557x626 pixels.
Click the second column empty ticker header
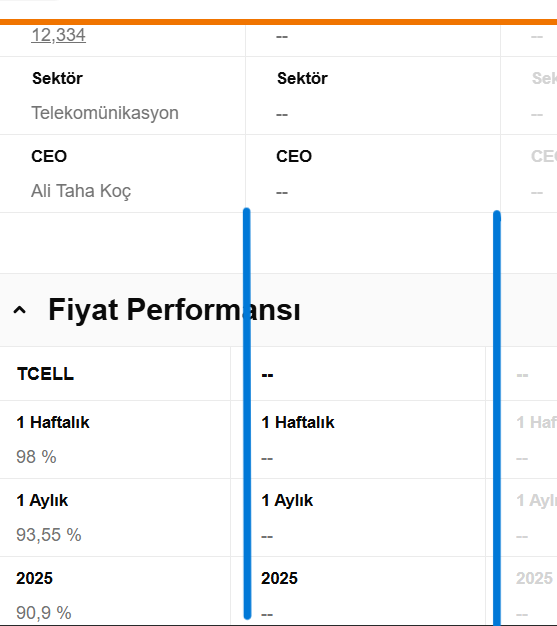268,374
